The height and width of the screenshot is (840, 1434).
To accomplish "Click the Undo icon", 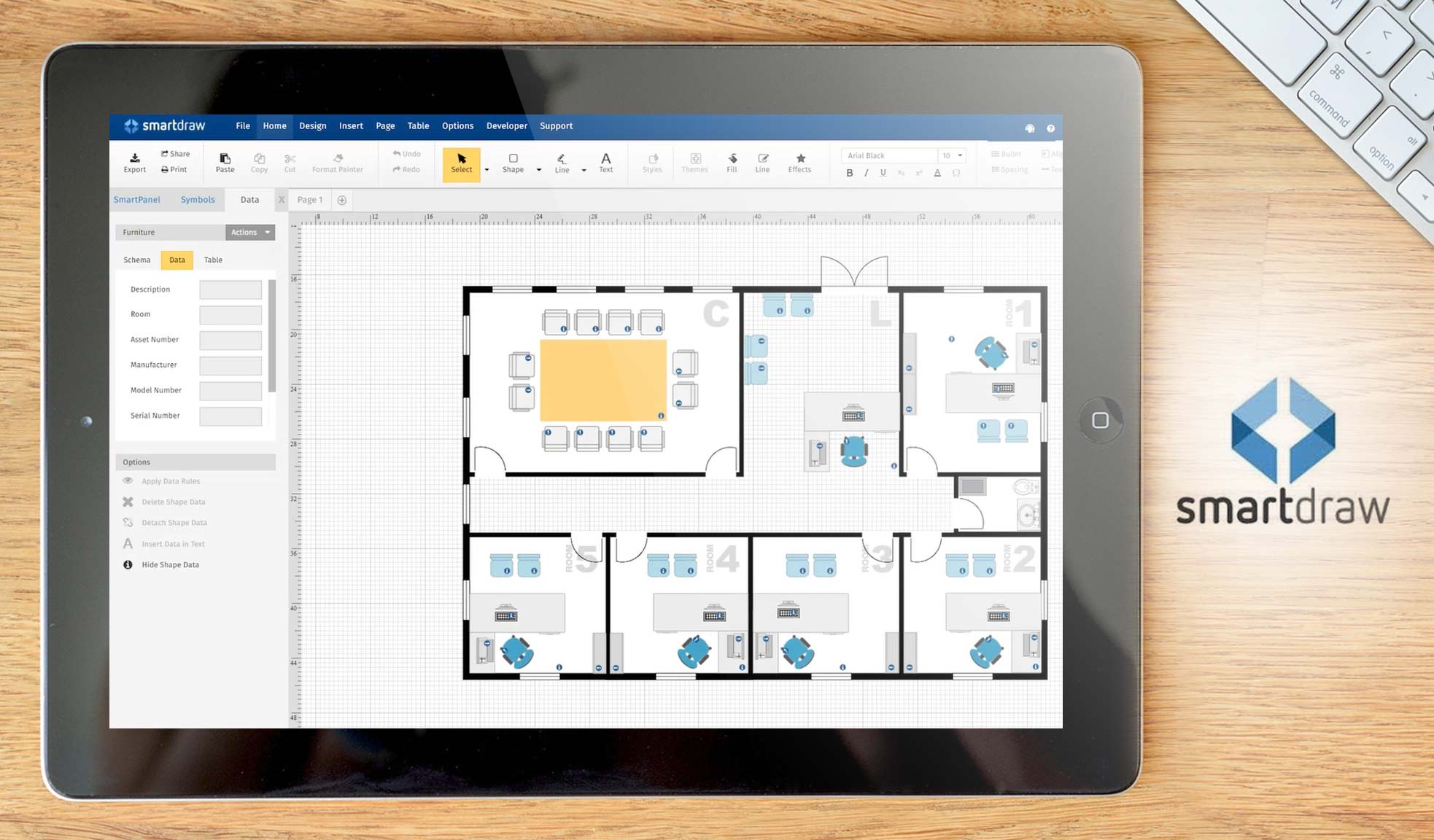I will pyautogui.click(x=406, y=153).
